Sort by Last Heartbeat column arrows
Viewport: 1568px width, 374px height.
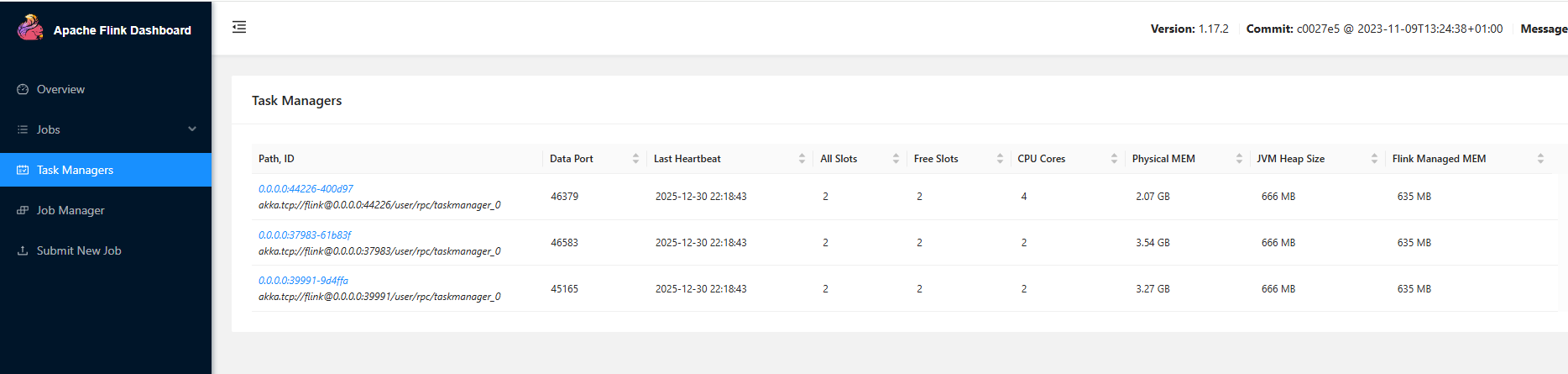coord(802,159)
